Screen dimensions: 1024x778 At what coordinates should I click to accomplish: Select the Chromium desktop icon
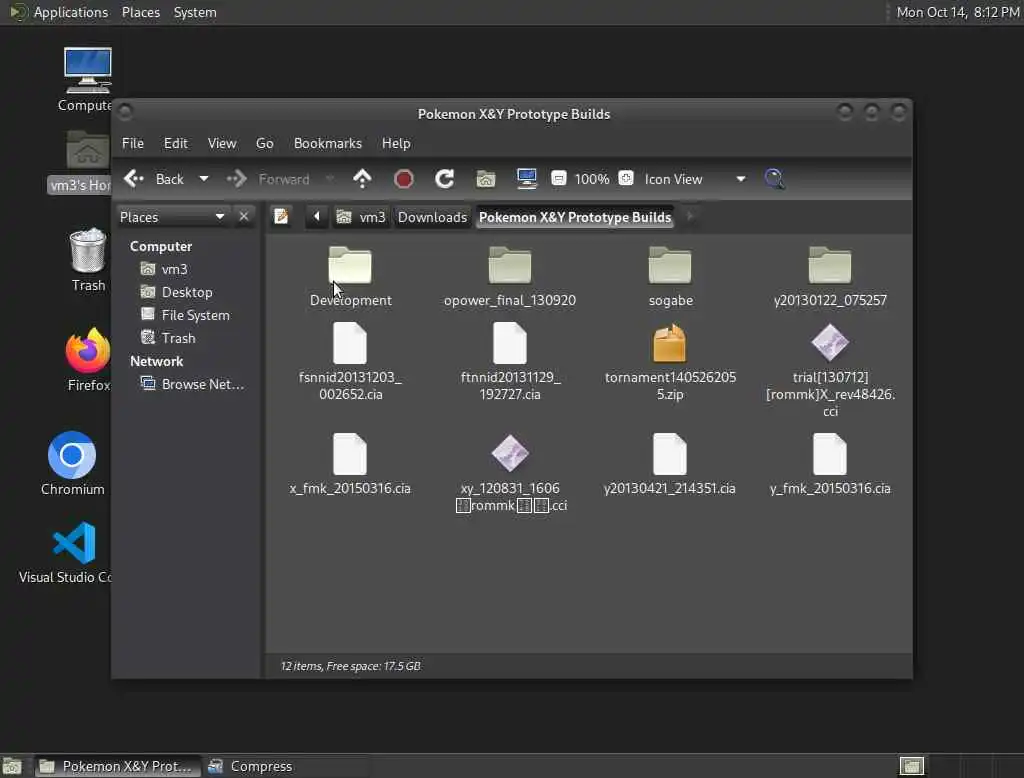click(72, 463)
